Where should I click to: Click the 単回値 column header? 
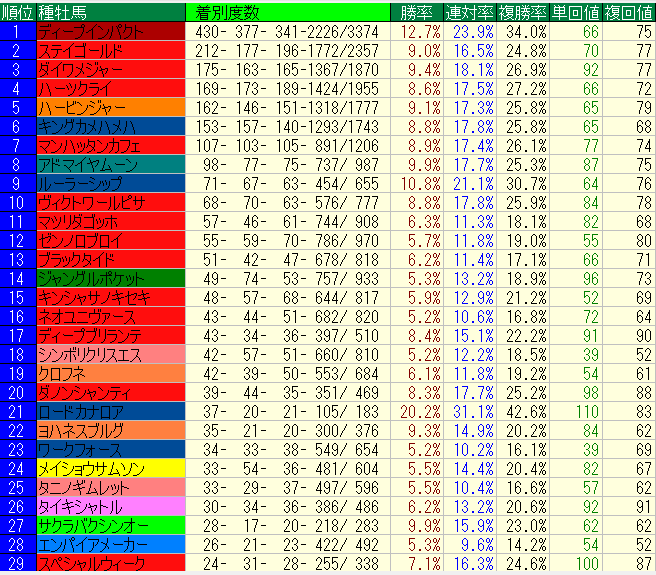pos(576,13)
